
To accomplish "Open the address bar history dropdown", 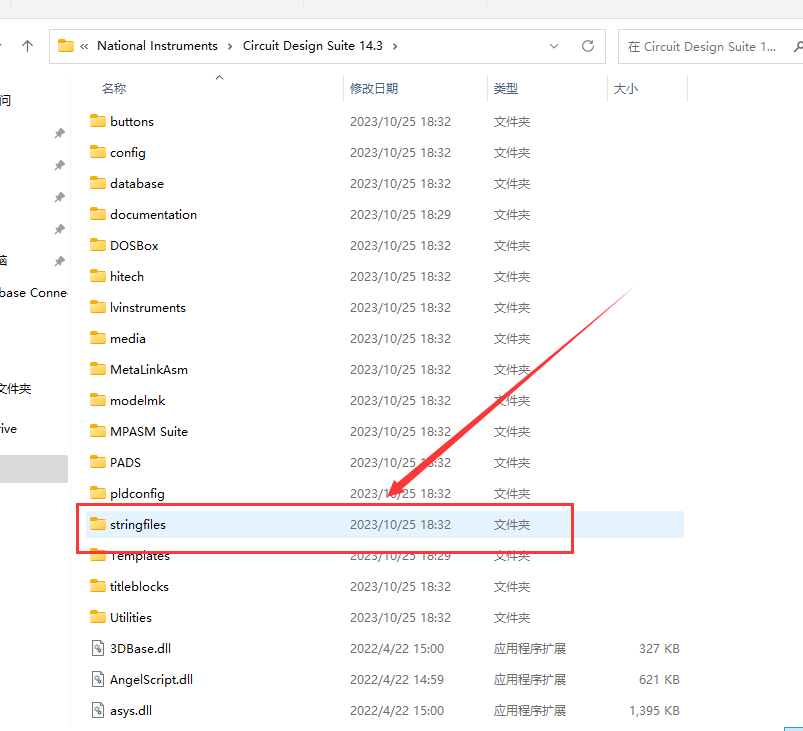I will (555, 46).
